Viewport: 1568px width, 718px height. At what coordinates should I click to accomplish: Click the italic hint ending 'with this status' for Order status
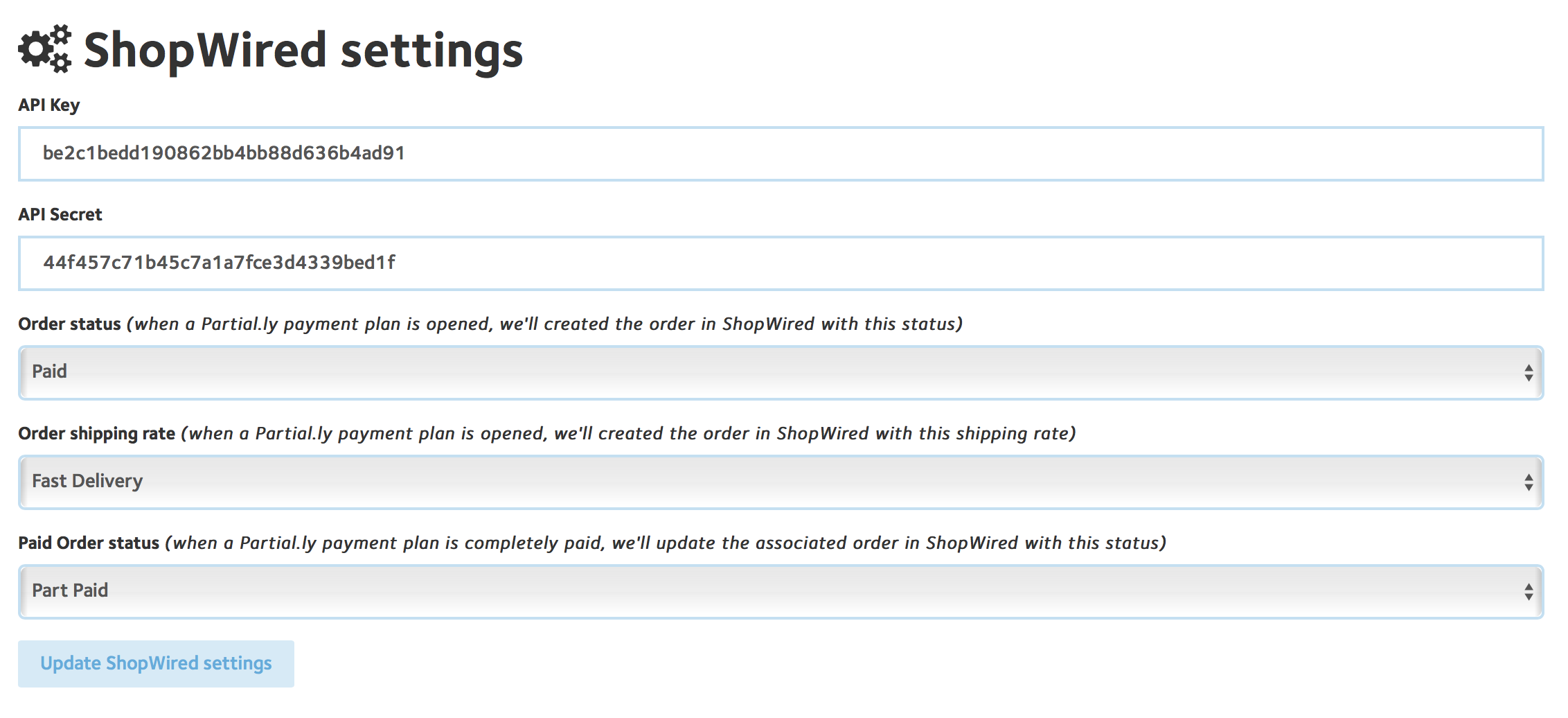(544, 324)
